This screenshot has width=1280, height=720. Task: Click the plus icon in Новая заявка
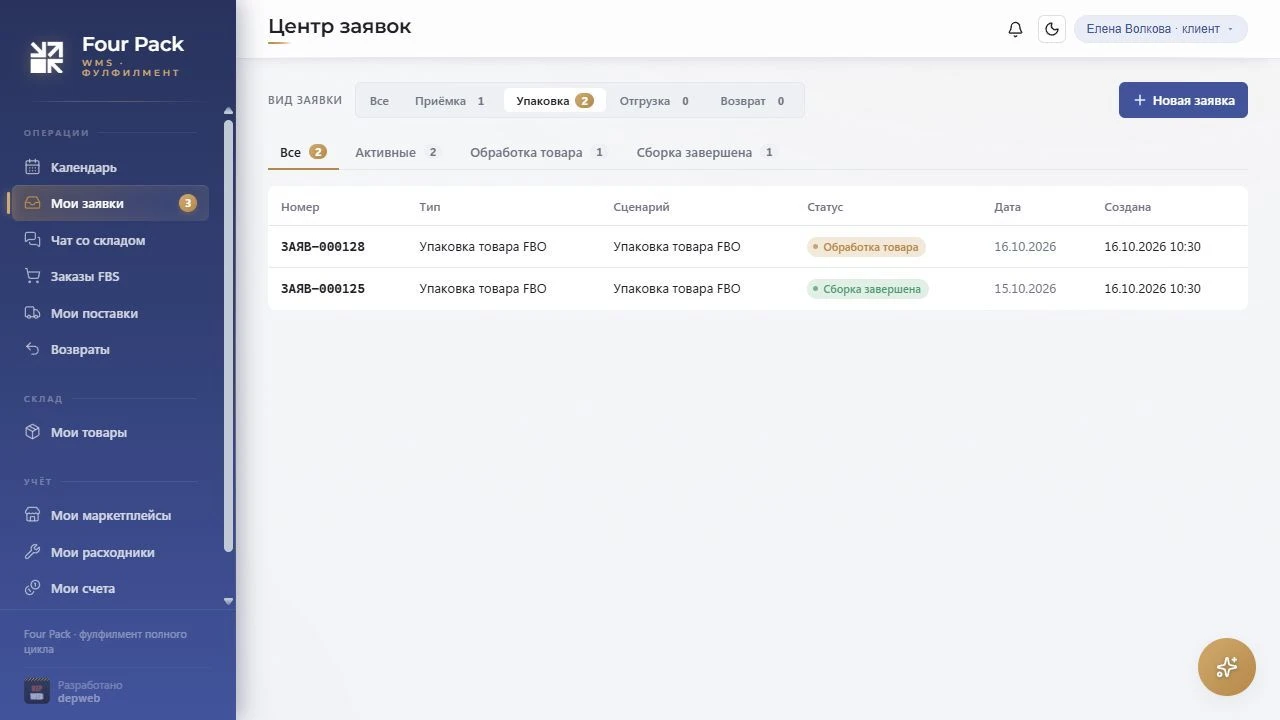coord(1139,100)
